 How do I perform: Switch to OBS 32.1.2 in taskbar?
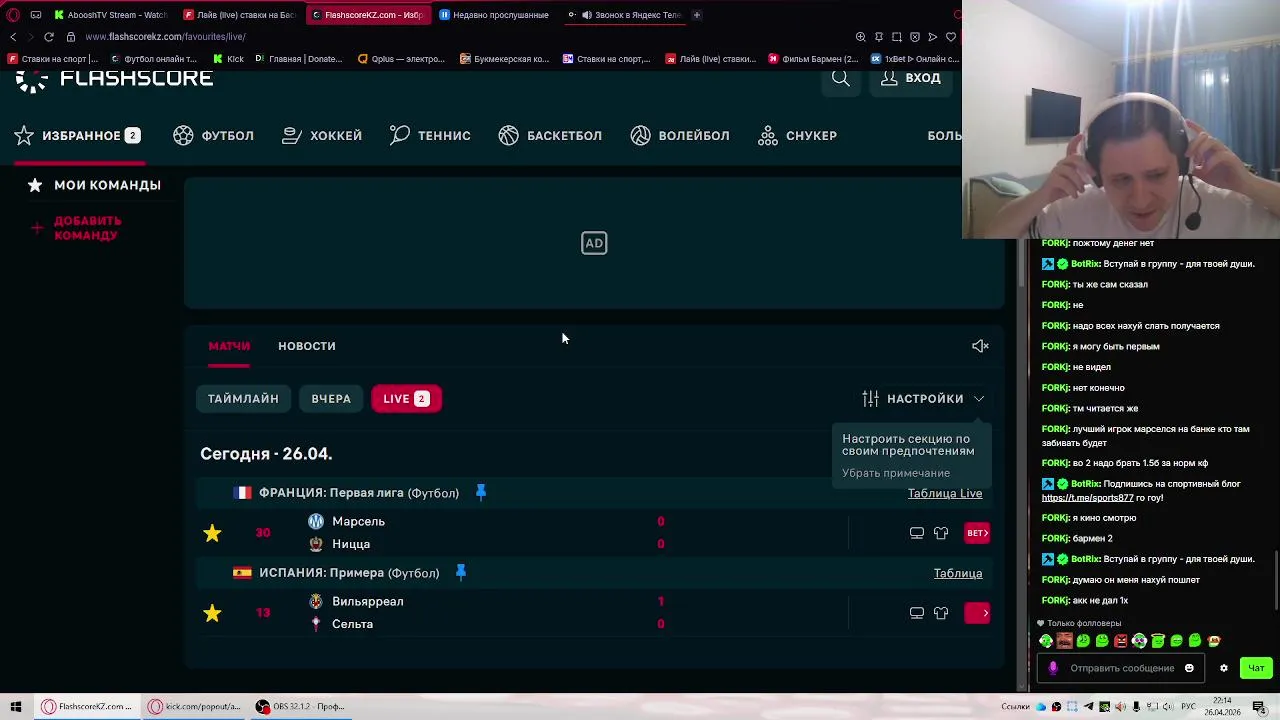(x=299, y=707)
